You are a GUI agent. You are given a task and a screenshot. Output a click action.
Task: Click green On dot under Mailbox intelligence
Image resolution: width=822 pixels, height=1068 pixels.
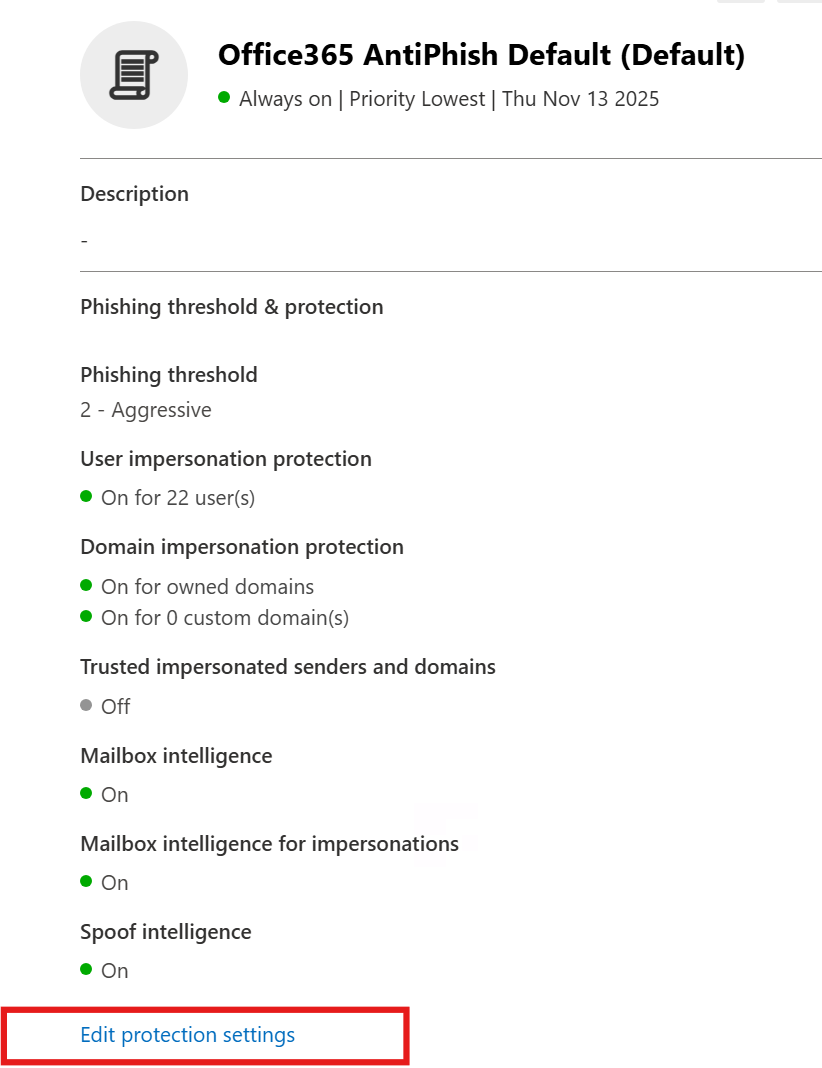tap(87, 793)
